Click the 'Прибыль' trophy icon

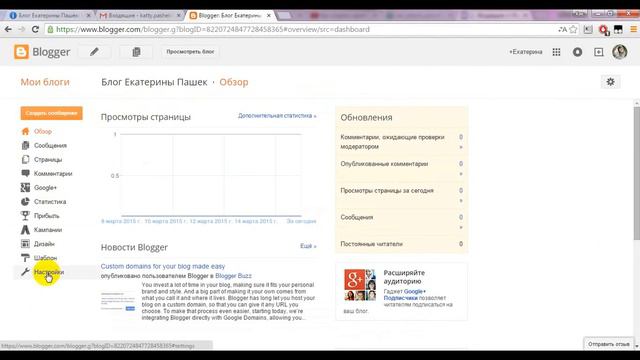pos(25,216)
